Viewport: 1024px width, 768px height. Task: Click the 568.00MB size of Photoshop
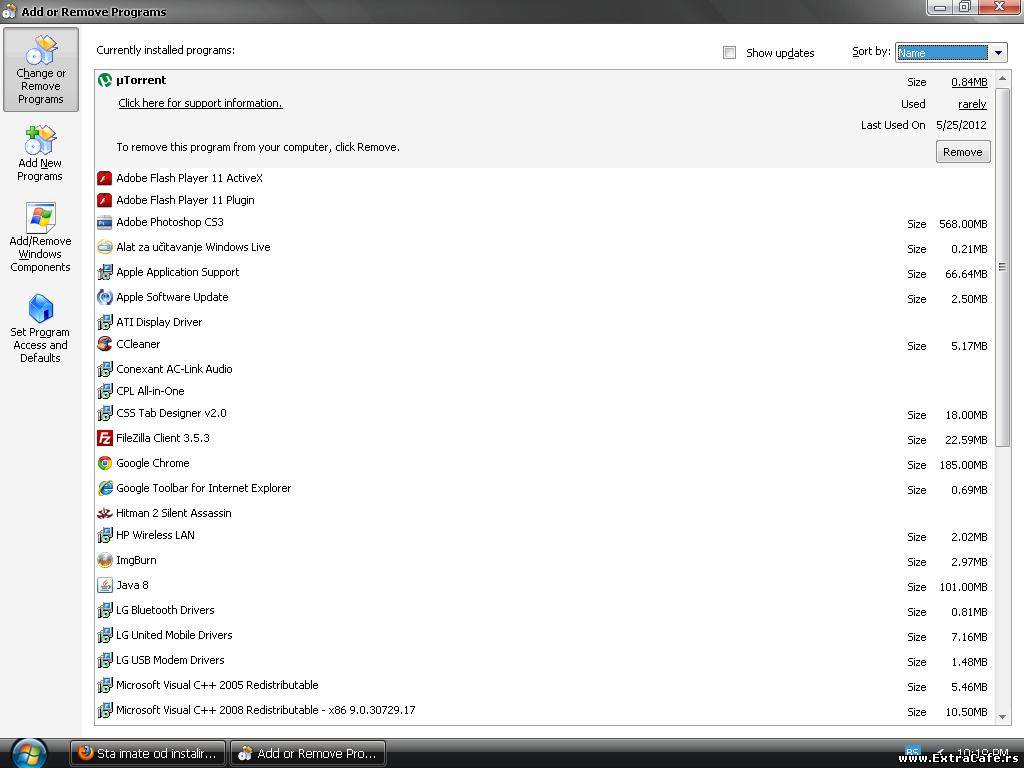[963, 225]
